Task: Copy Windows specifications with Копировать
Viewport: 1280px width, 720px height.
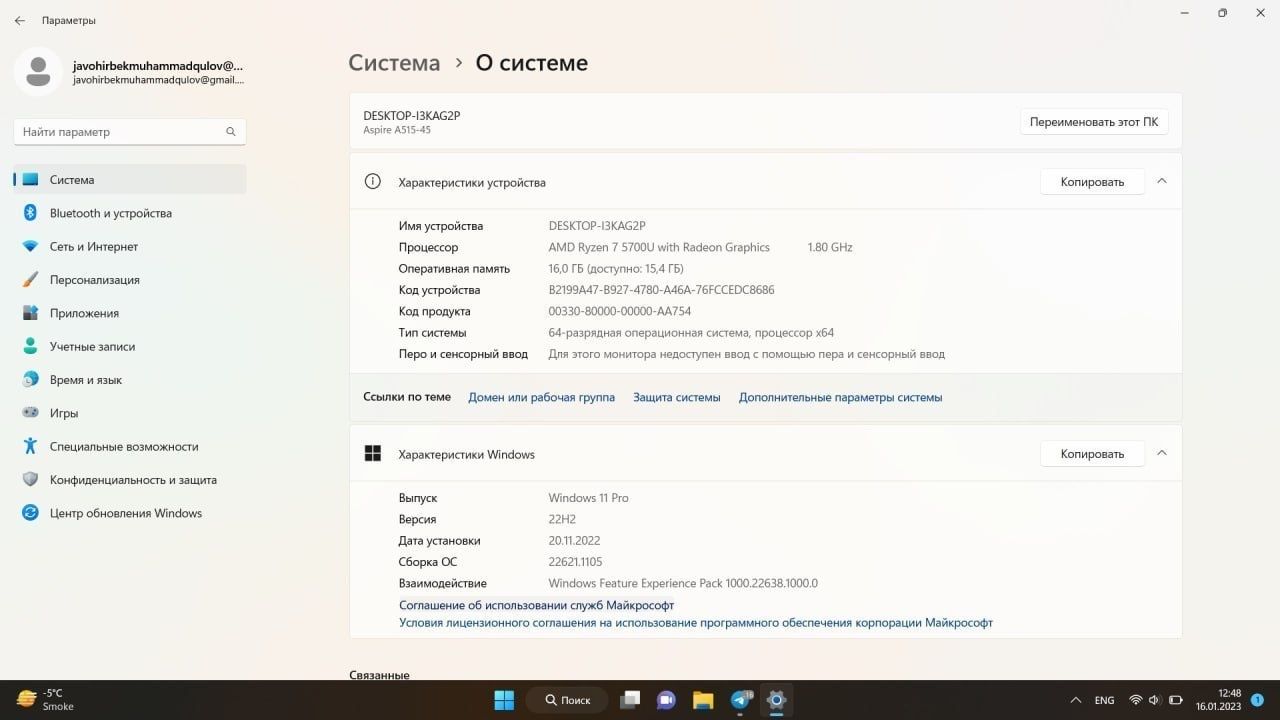Action: pos(1092,454)
